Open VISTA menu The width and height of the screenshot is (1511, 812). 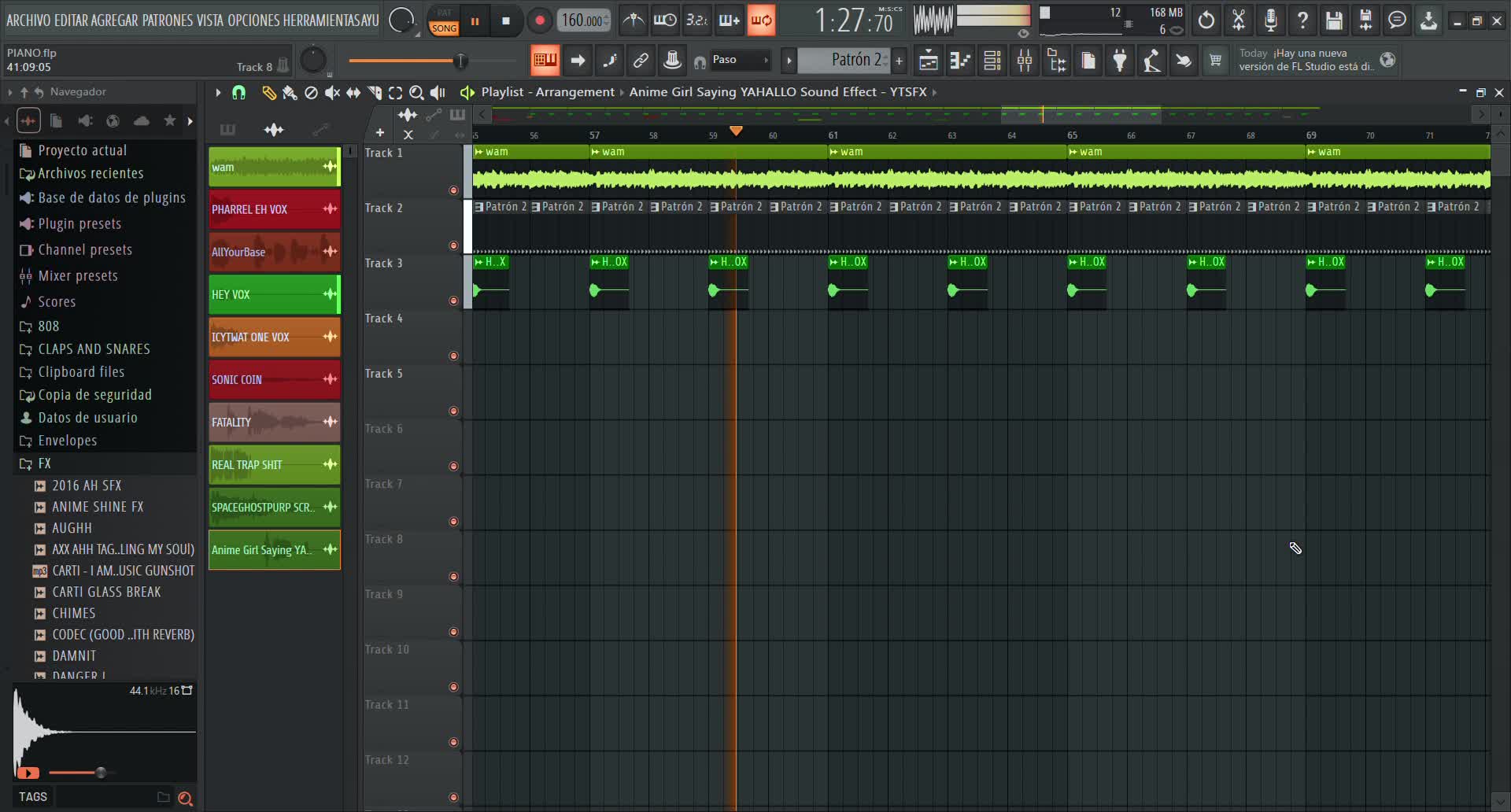tap(211, 20)
